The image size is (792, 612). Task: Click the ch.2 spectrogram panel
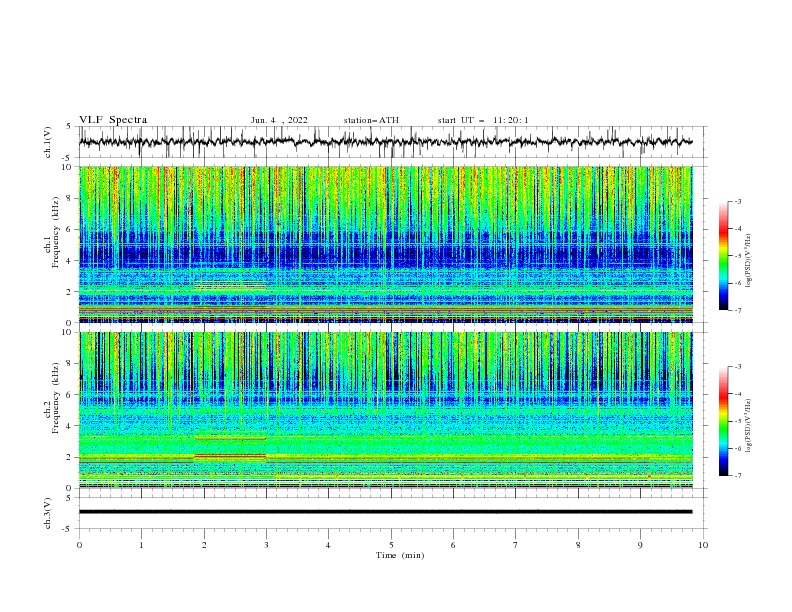point(386,410)
